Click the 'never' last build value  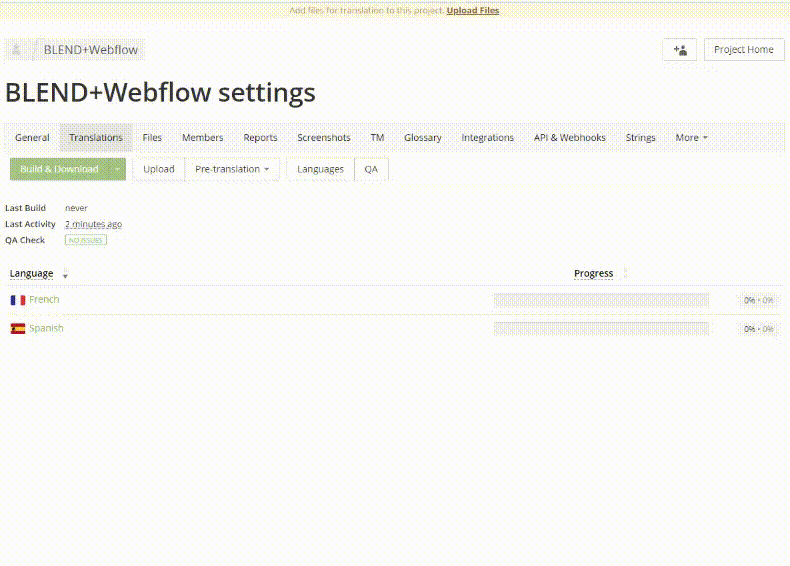coord(76,208)
